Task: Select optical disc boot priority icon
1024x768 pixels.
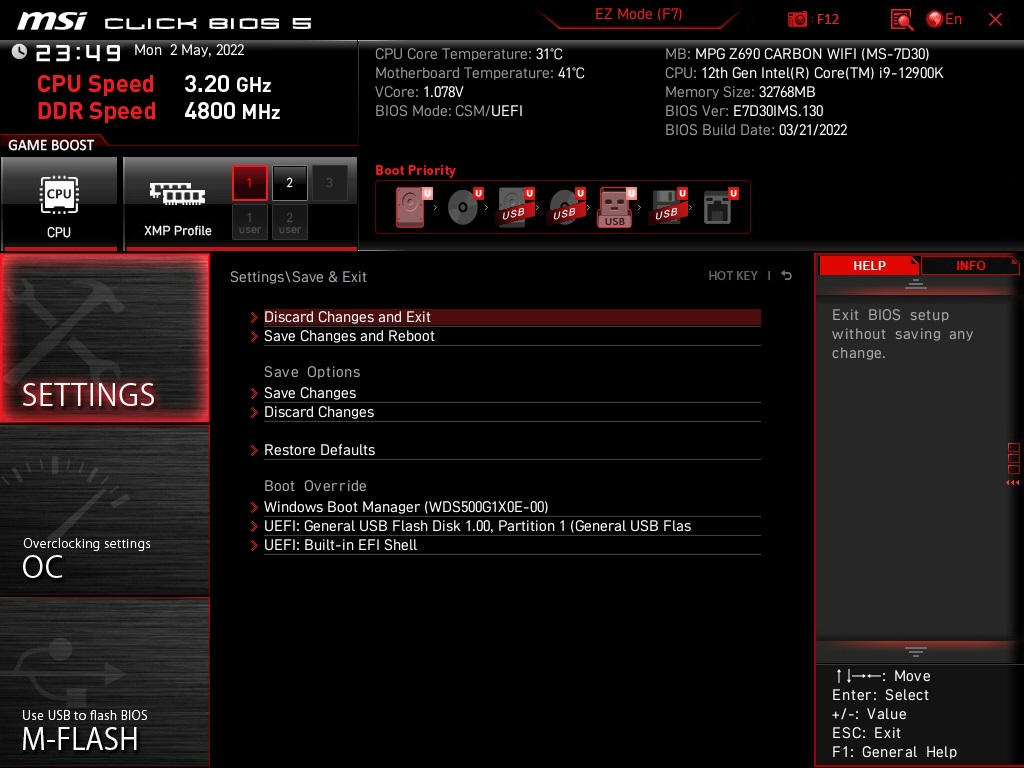Action: click(464, 207)
